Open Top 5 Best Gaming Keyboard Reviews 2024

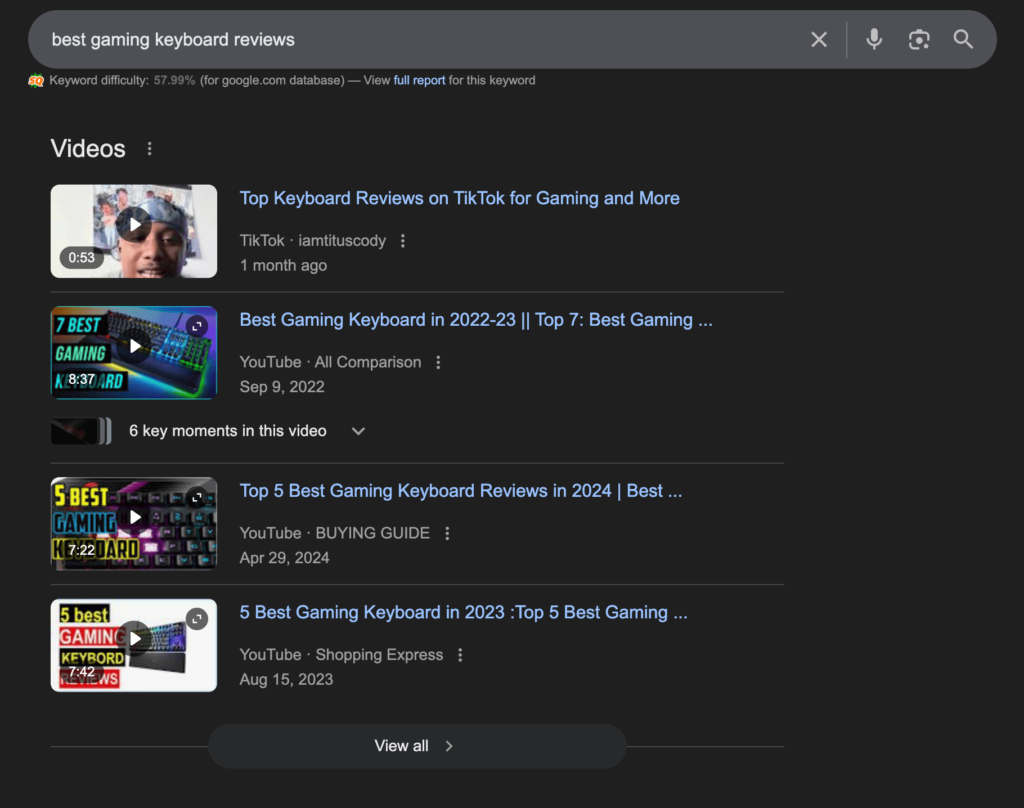(460, 491)
